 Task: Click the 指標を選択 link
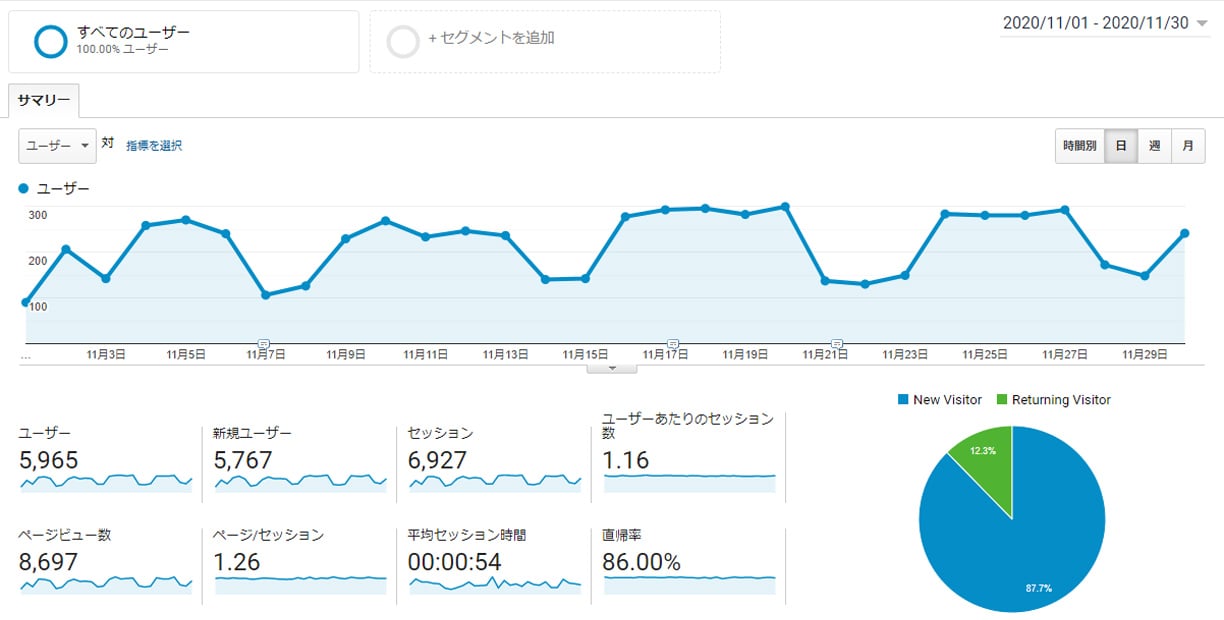pos(154,144)
